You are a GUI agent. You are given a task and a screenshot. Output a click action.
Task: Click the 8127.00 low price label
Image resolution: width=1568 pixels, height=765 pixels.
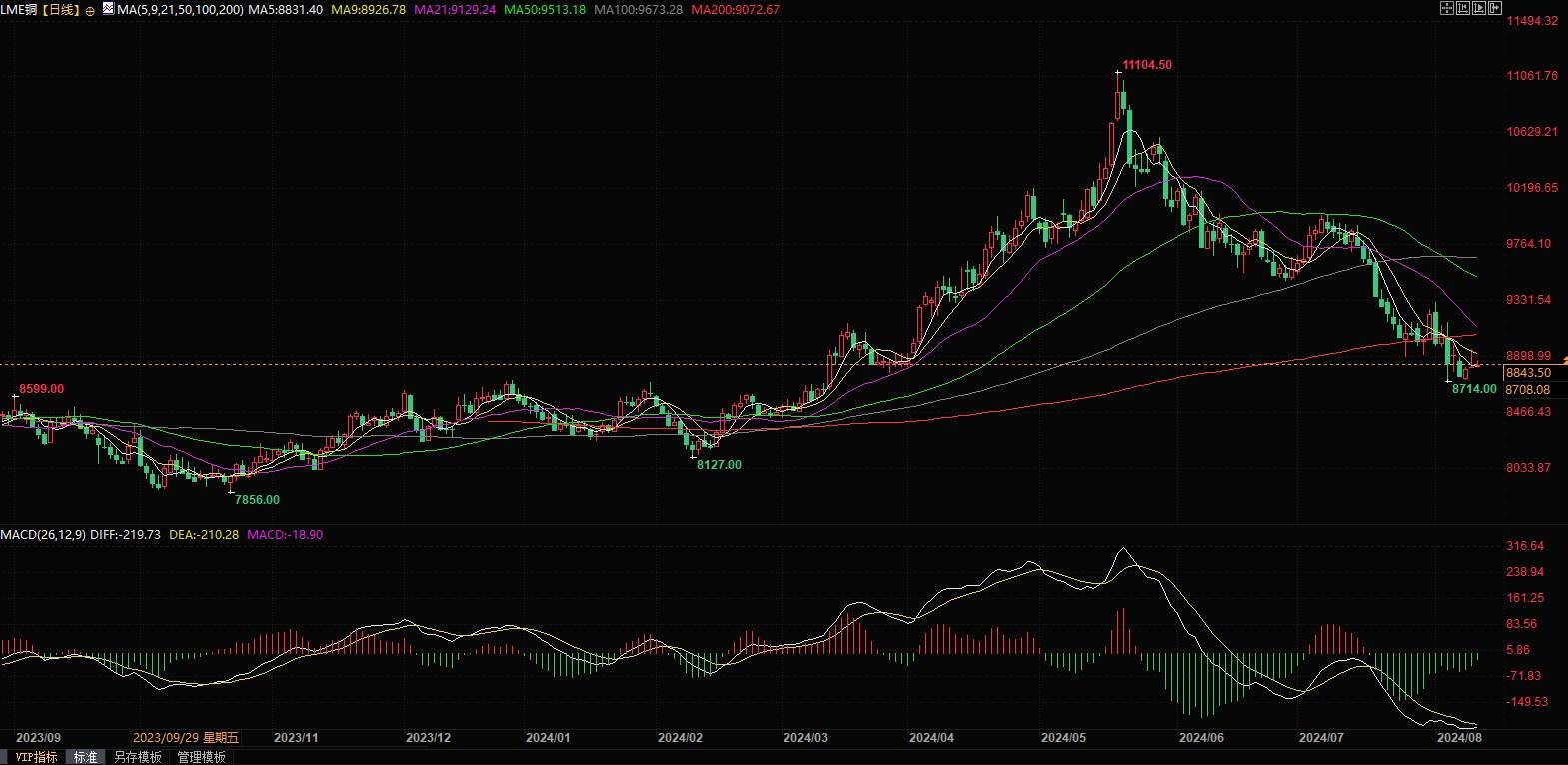[719, 465]
